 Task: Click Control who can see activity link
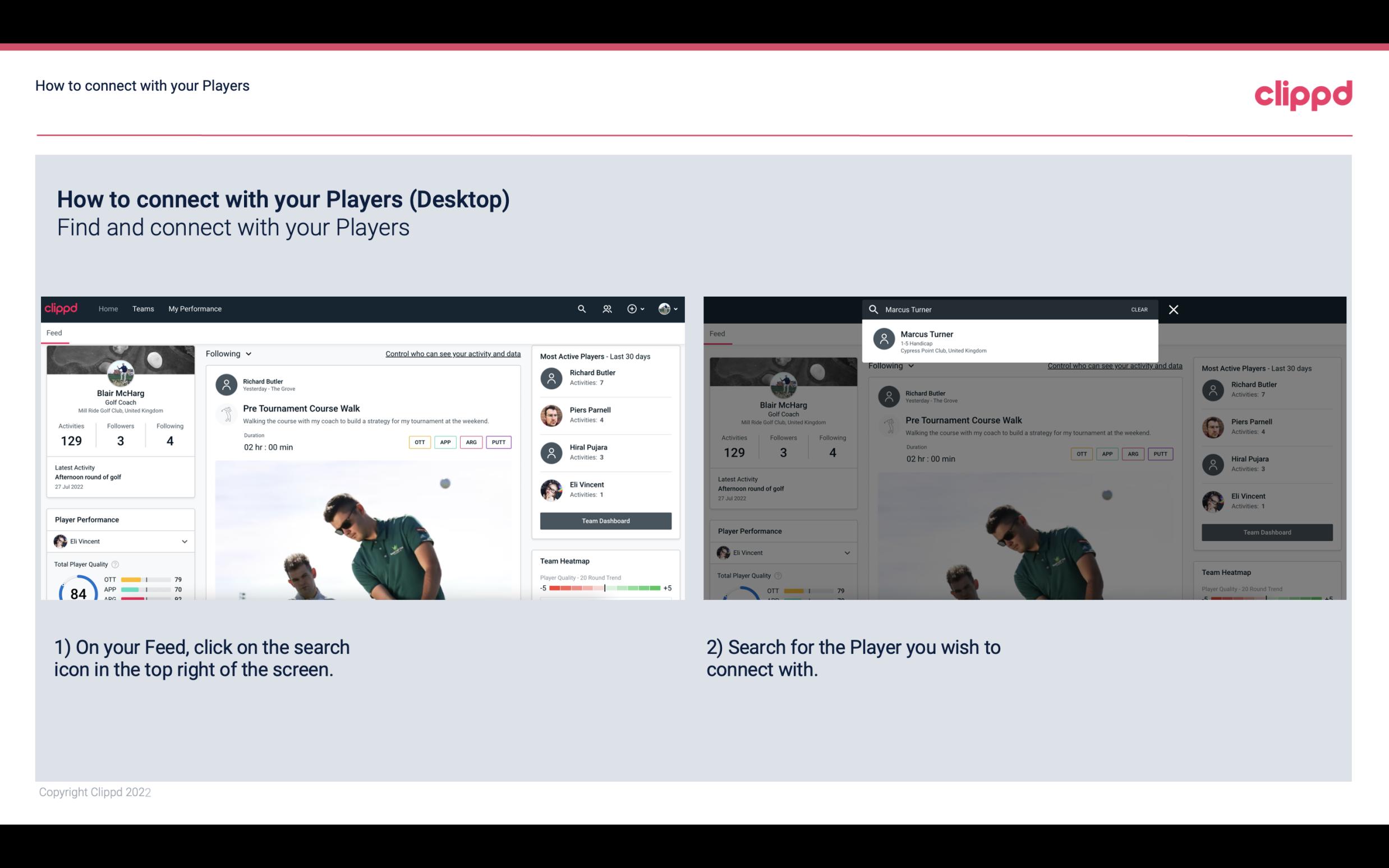451,353
